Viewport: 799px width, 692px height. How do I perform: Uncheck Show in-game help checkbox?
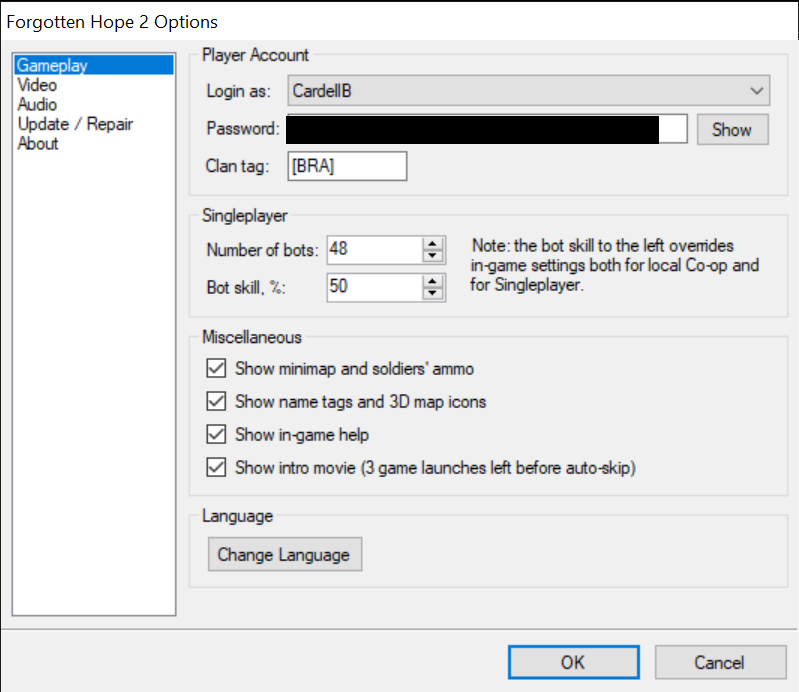click(215, 434)
